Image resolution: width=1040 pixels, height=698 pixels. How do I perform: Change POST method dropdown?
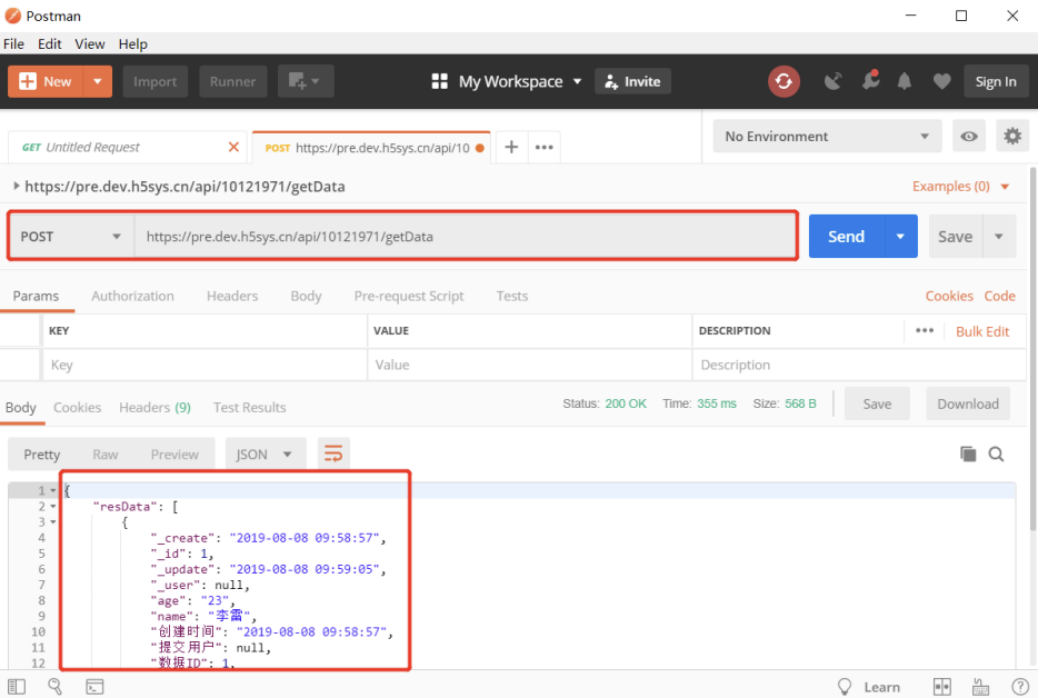point(71,236)
